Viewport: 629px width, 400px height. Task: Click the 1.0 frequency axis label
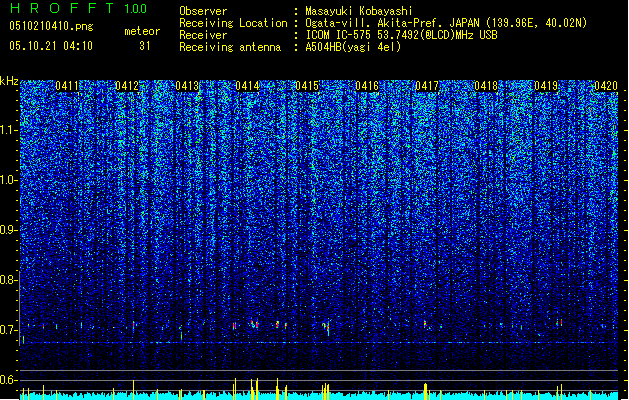(8, 180)
